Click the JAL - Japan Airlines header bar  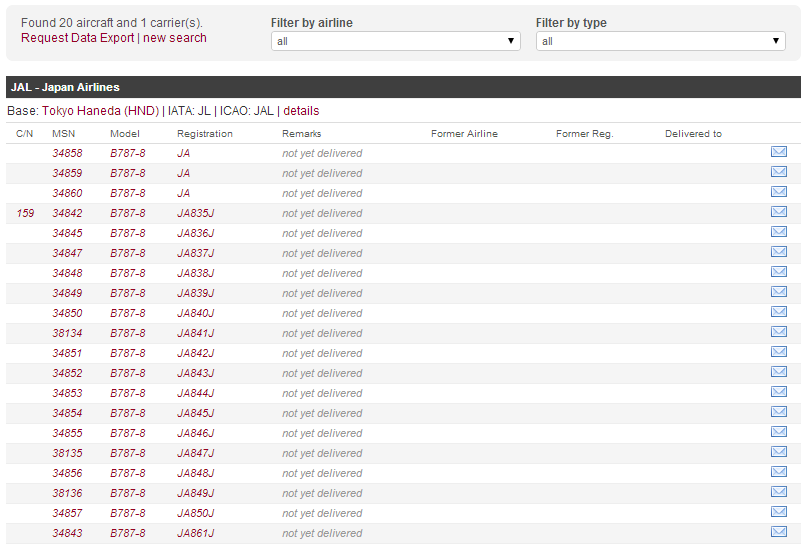[x=402, y=87]
